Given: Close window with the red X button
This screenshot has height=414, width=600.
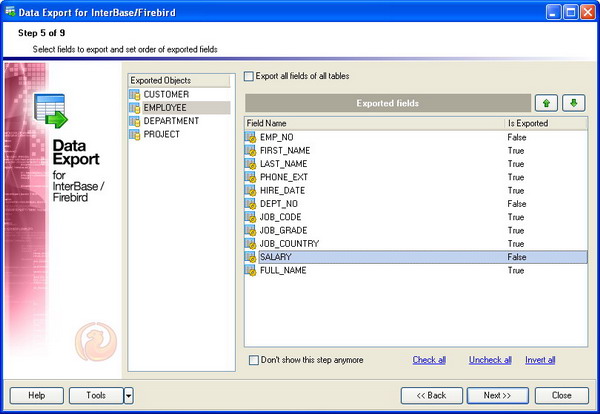Looking at the screenshot, I should [587, 13].
